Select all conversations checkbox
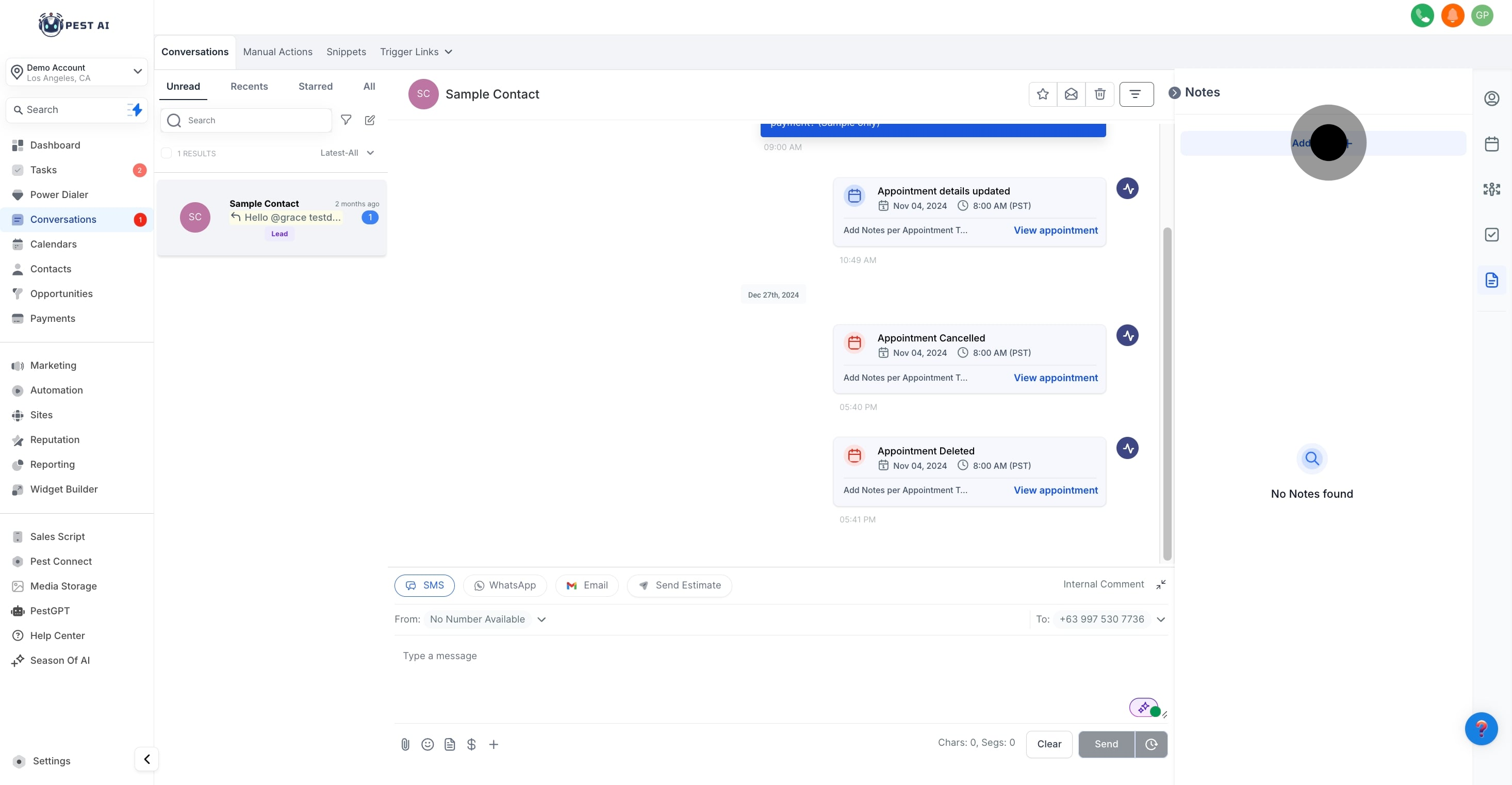 tap(167, 153)
